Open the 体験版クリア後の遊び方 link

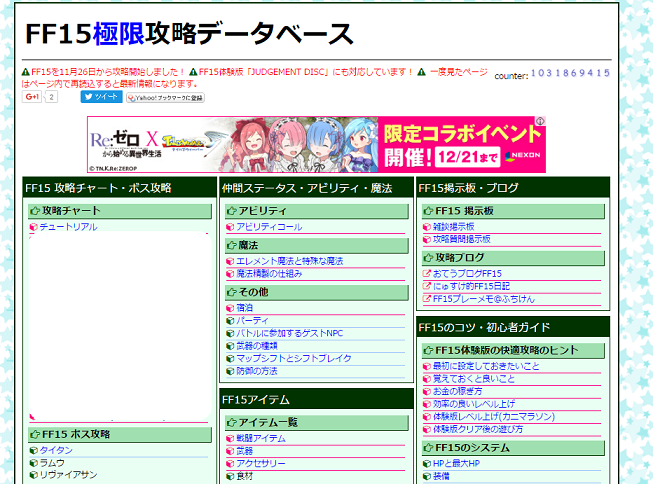tap(478, 429)
